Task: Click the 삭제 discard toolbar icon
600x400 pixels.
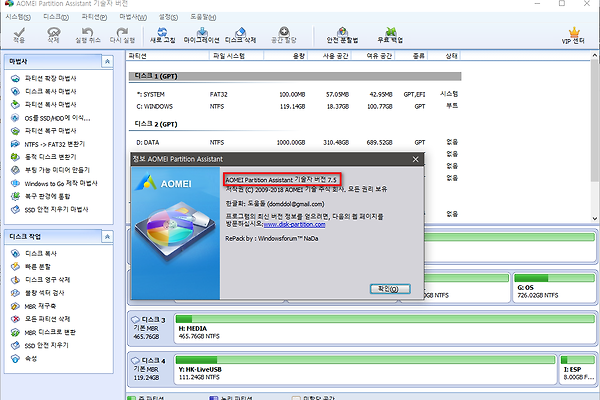Action: click(54, 35)
